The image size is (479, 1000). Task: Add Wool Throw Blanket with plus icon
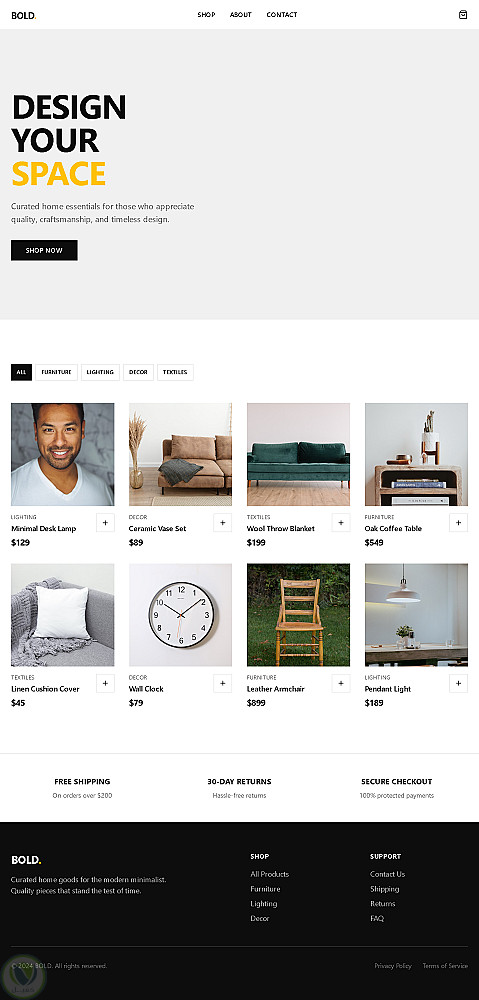(x=341, y=523)
